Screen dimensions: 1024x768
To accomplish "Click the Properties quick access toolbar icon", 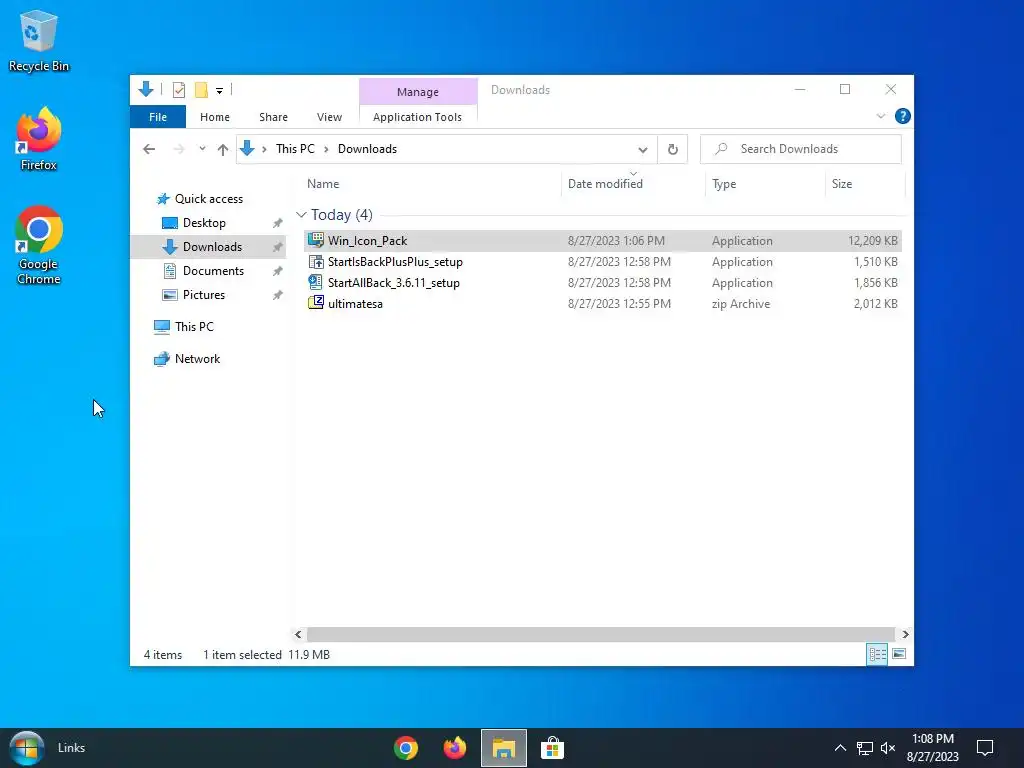I will [178, 90].
